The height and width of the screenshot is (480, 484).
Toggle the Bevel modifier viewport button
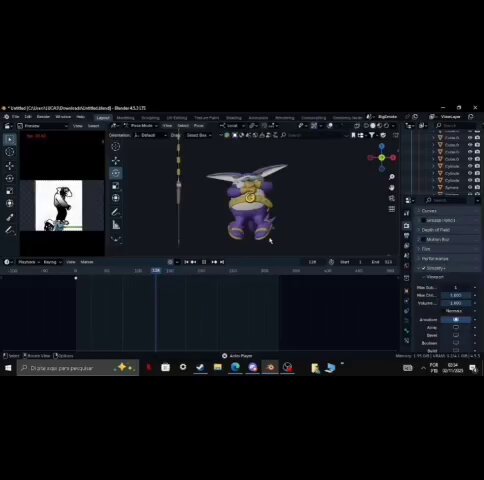(x=456, y=335)
